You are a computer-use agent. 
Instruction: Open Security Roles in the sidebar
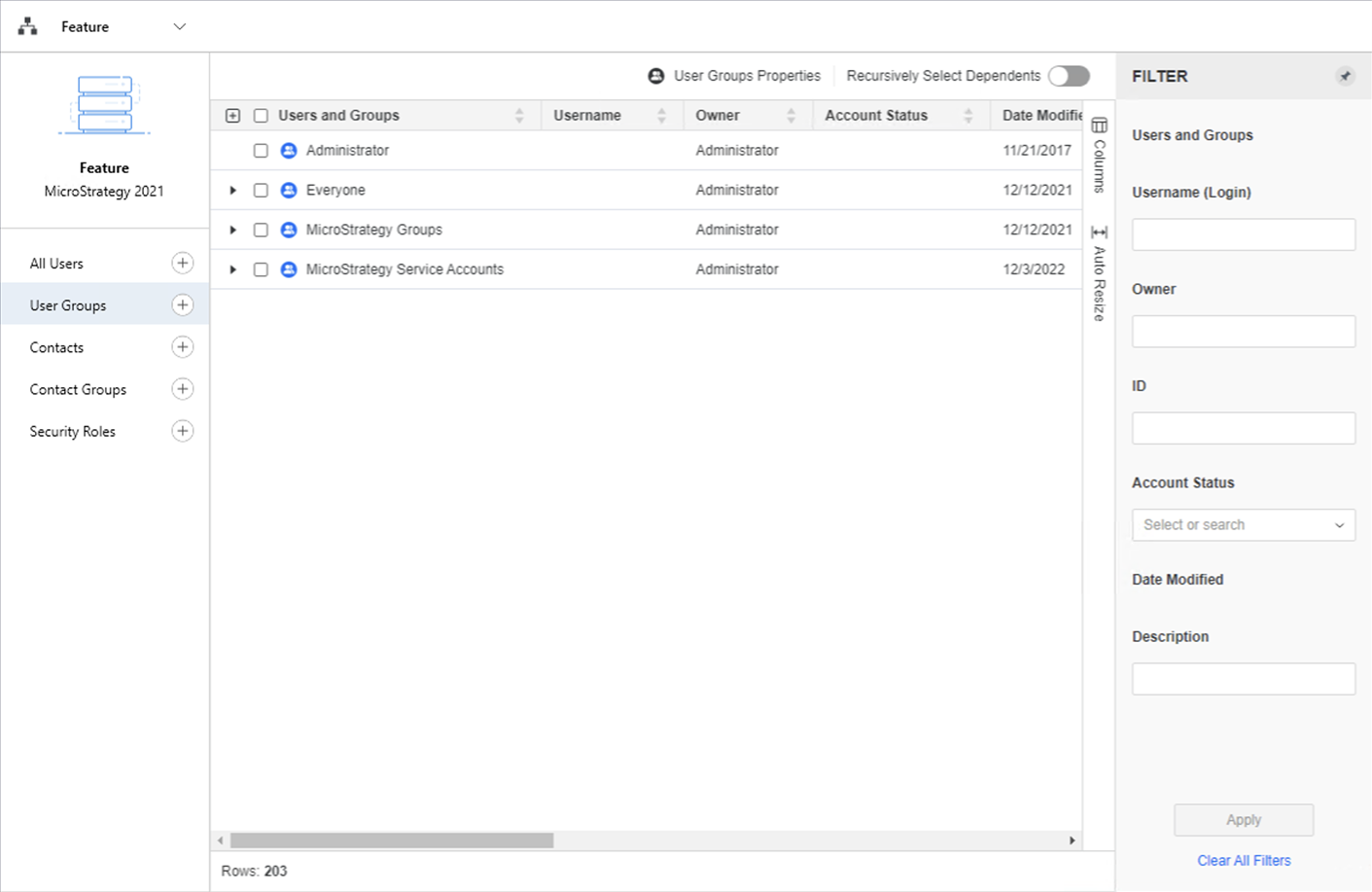tap(72, 432)
